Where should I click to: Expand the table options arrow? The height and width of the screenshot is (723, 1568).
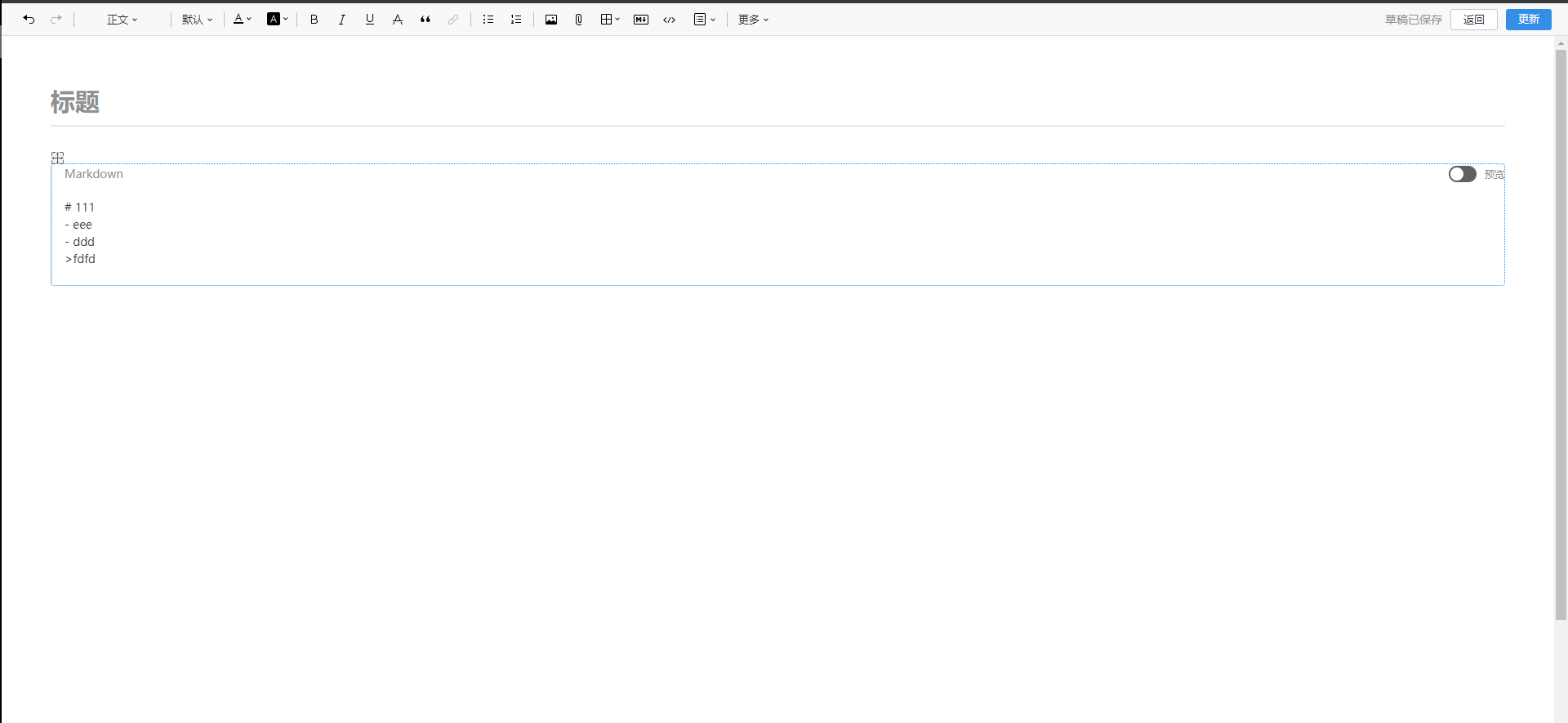617,20
